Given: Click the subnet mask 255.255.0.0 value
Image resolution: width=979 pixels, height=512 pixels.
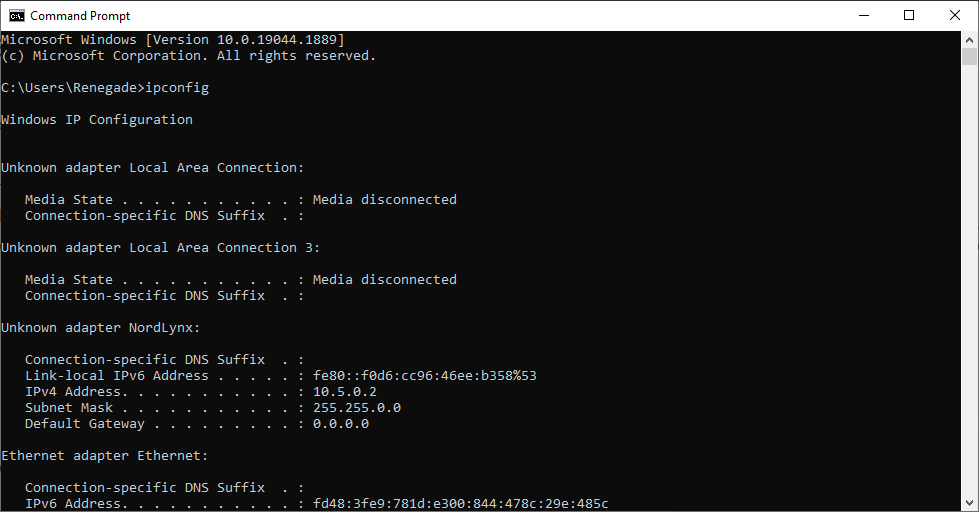Looking at the screenshot, I should (357, 408).
